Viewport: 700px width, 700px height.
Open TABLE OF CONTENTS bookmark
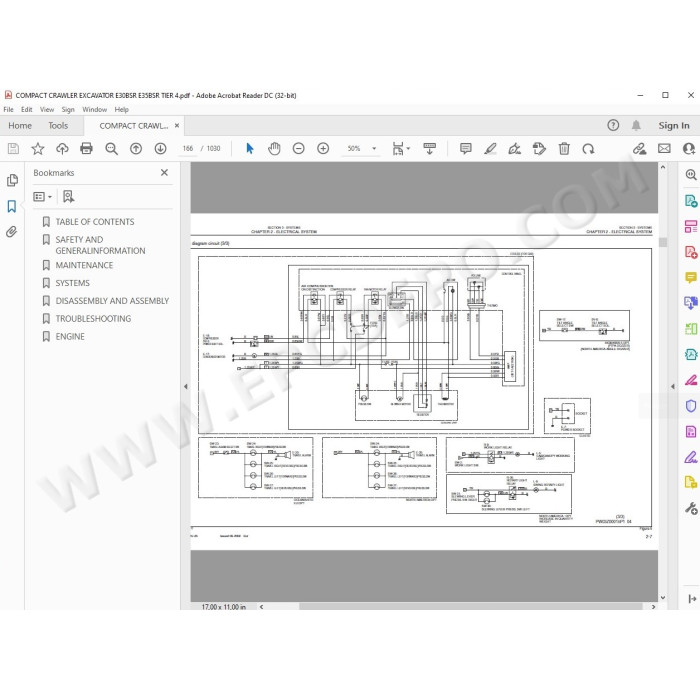coord(95,222)
